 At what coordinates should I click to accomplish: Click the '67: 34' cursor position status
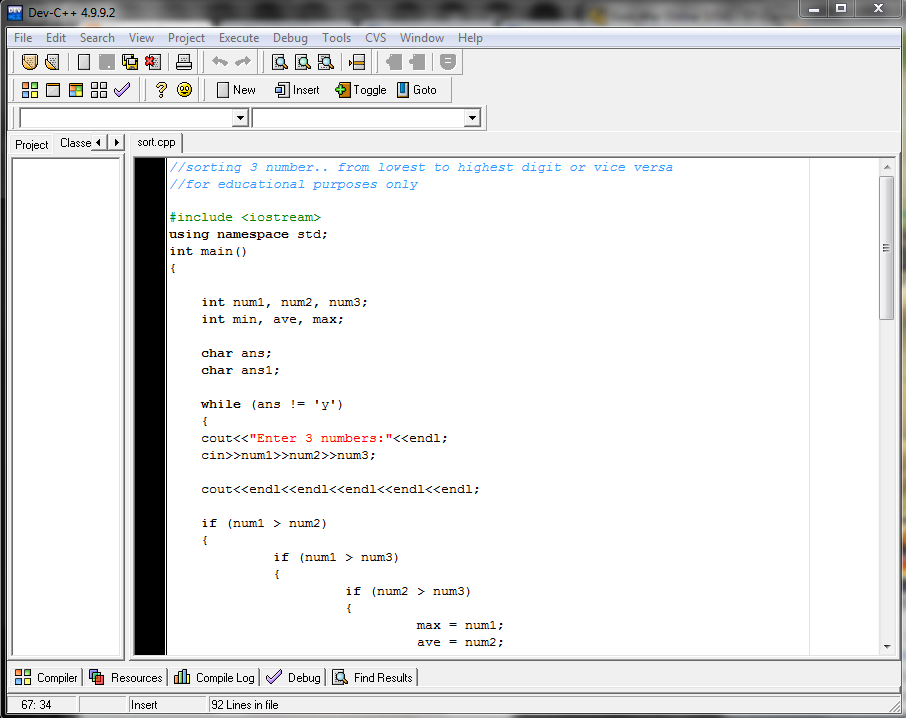coord(36,705)
